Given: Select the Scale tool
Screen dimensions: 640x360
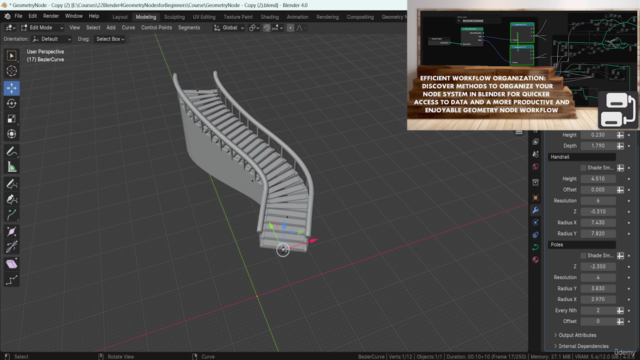Looking at the screenshot, I should click(11, 119).
